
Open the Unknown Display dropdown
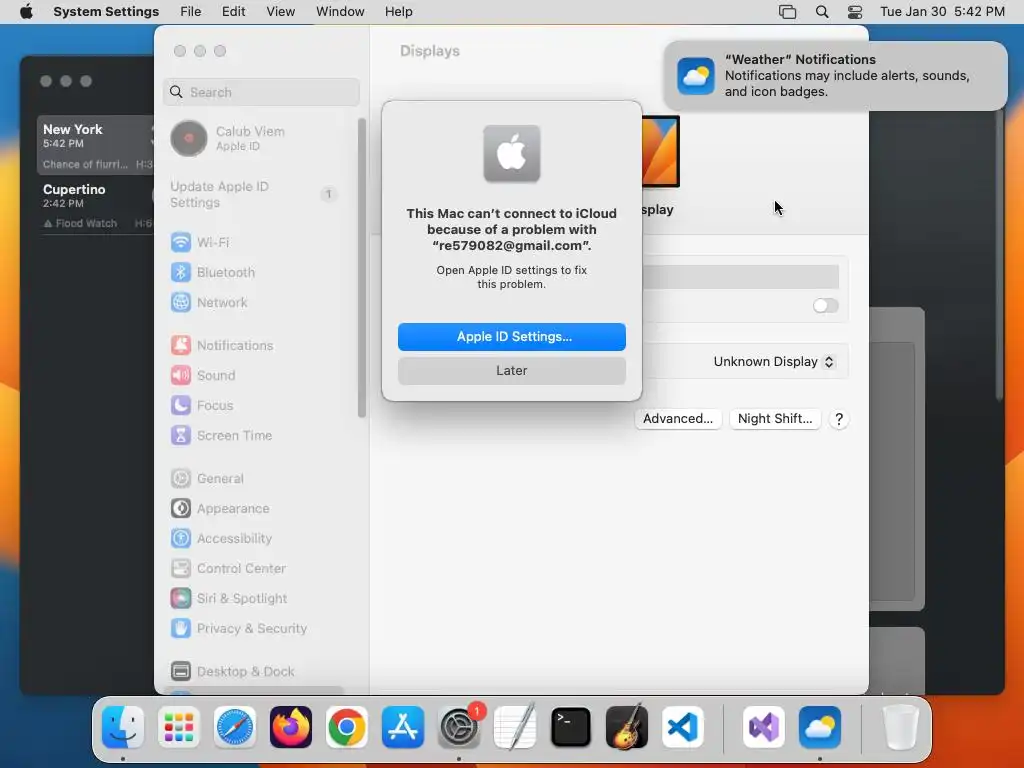tap(774, 362)
